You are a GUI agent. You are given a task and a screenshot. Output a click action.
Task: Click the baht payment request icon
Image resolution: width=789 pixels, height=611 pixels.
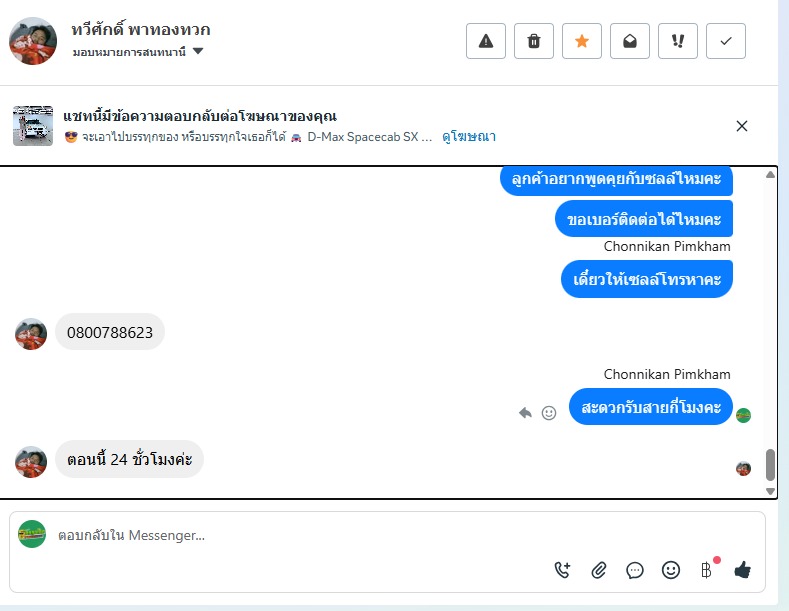[707, 570]
